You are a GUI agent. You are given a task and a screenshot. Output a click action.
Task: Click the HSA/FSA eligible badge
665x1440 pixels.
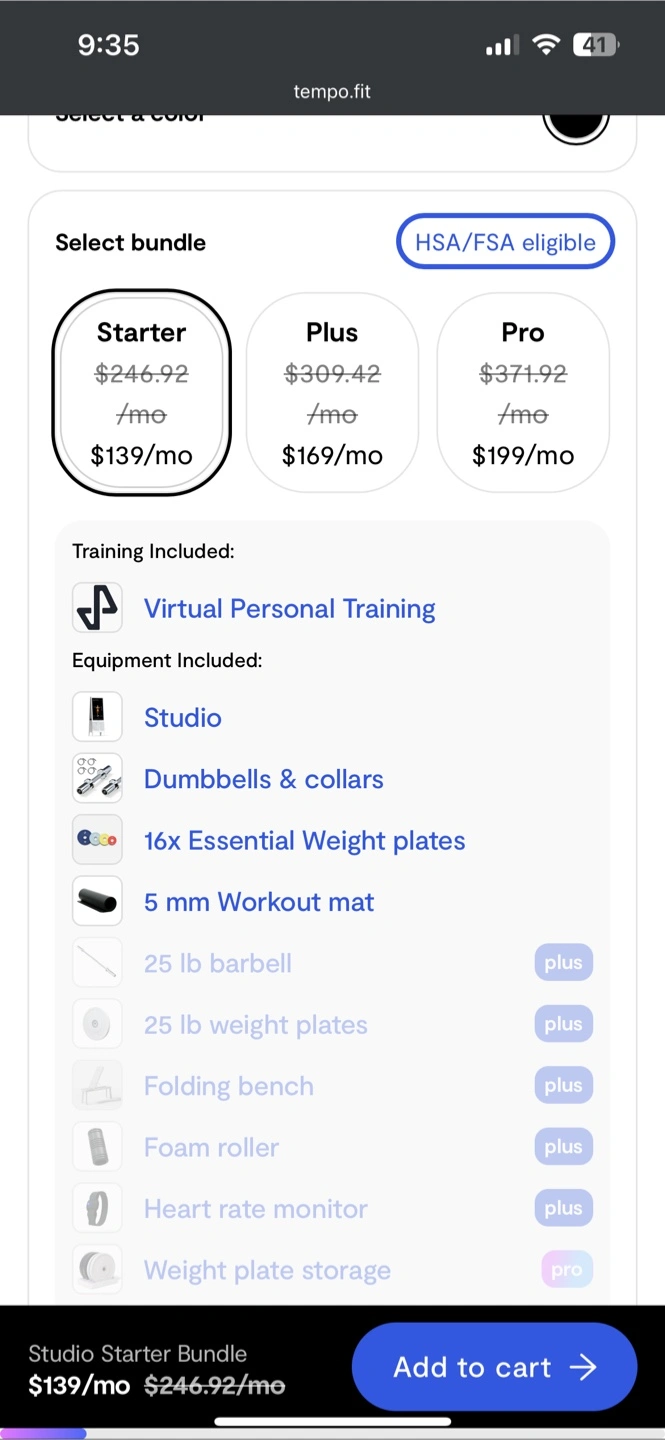505,242
